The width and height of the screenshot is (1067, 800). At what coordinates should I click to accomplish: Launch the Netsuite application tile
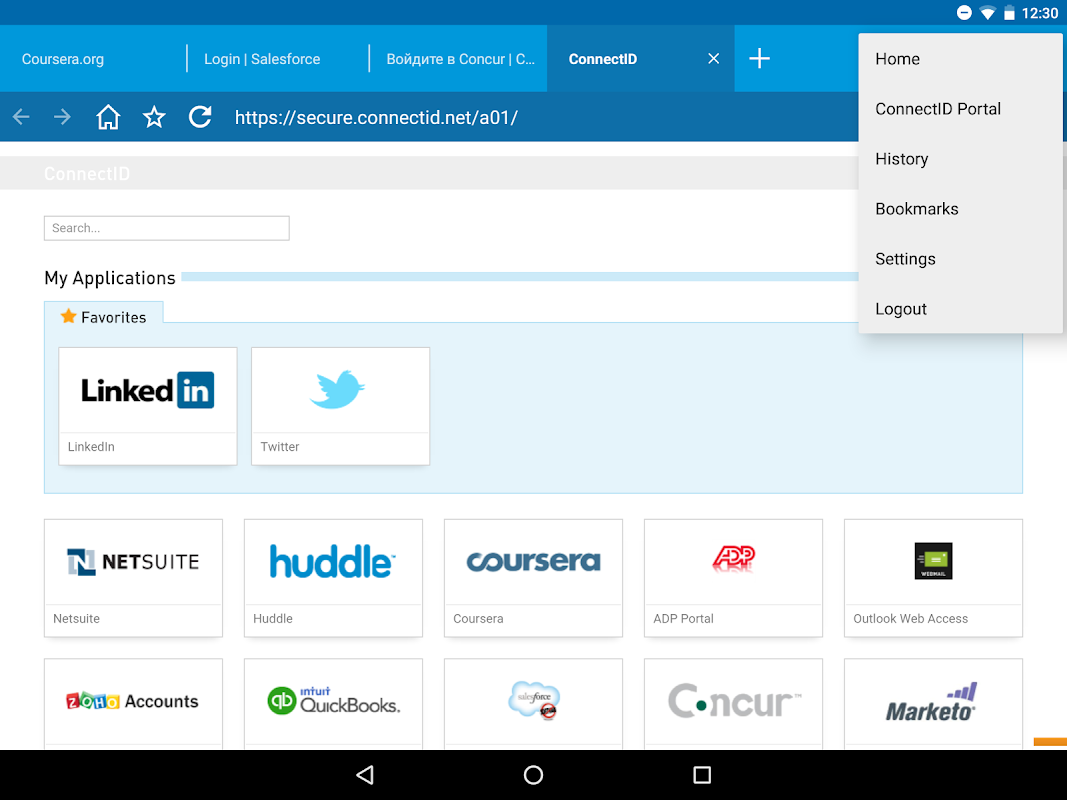[133, 578]
